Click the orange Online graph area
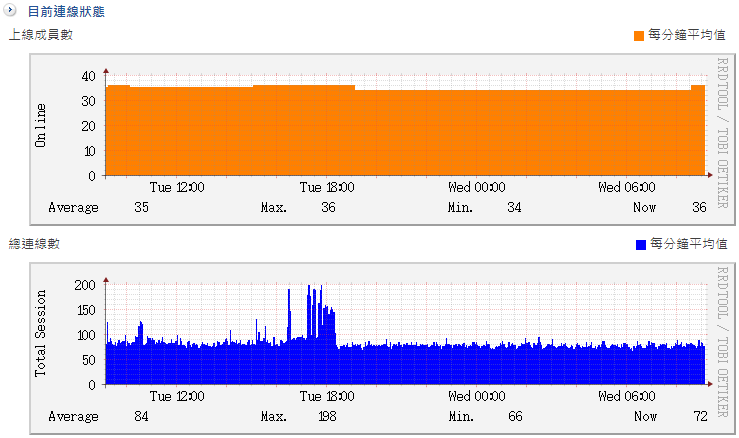This screenshot has height=438, width=739. [x=400, y=135]
